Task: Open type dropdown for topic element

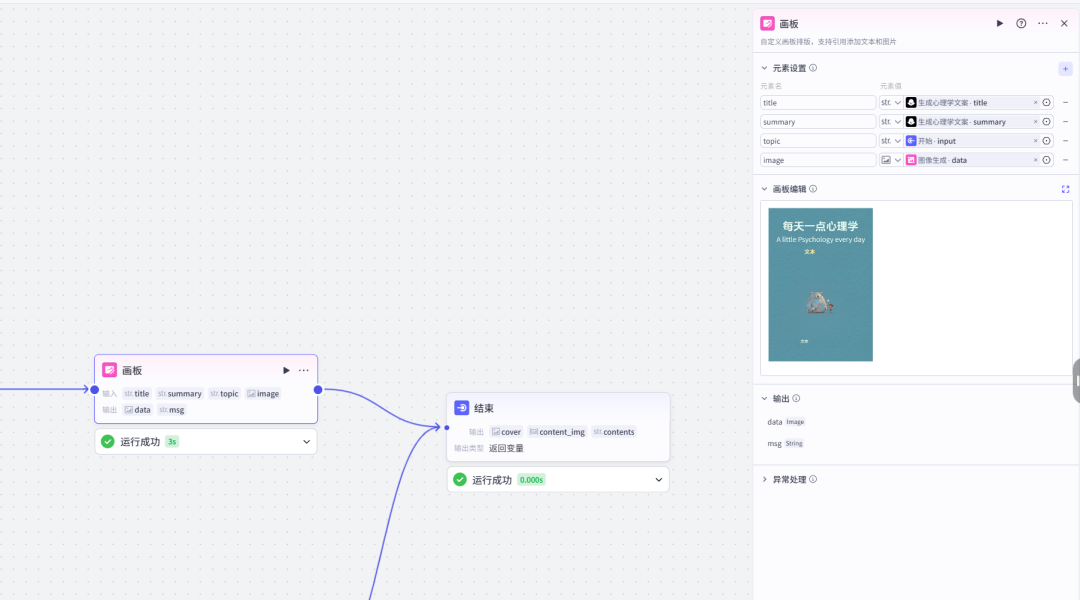Action: (x=891, y=141)
